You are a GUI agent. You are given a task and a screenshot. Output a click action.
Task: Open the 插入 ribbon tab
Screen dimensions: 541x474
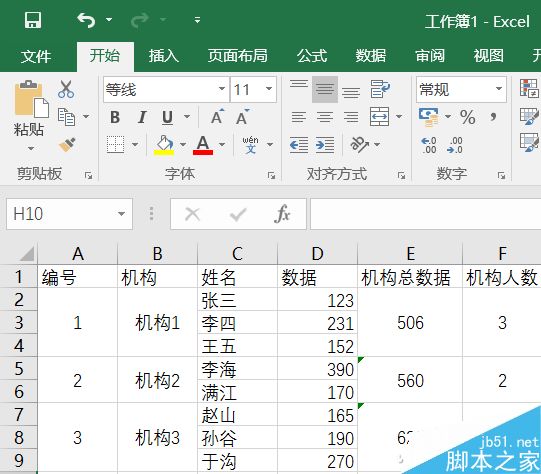coord(164,56)
